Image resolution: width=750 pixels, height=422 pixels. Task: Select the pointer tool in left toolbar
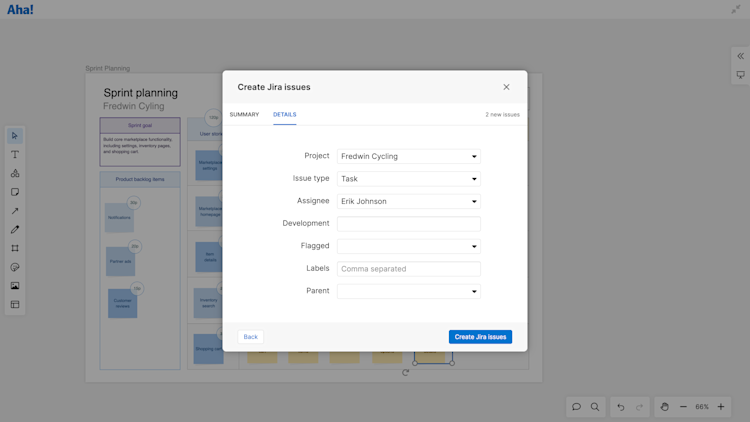click(x=15, y=136)
